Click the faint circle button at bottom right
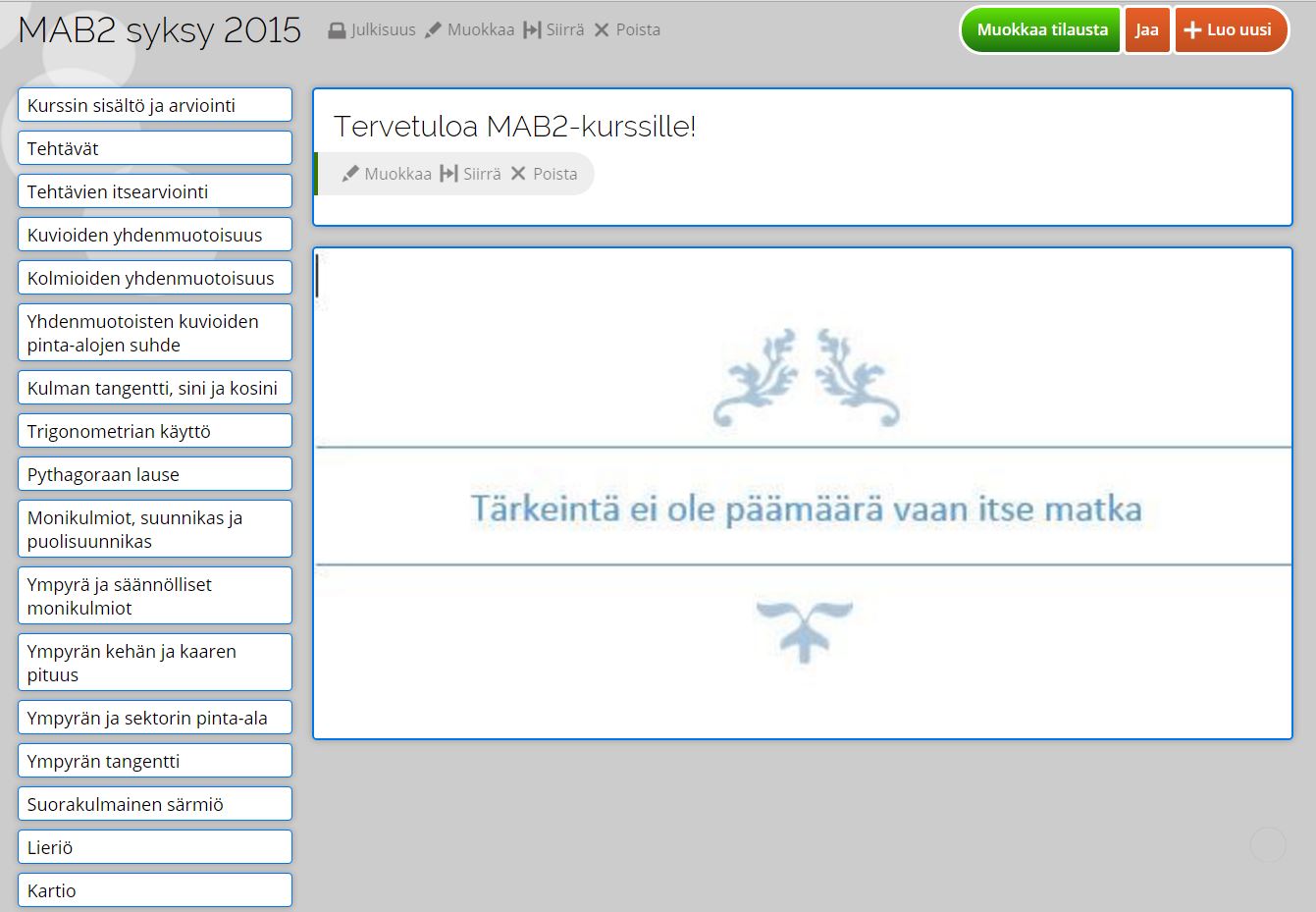The image size is (1316, 912). (x=1268, y=844)
